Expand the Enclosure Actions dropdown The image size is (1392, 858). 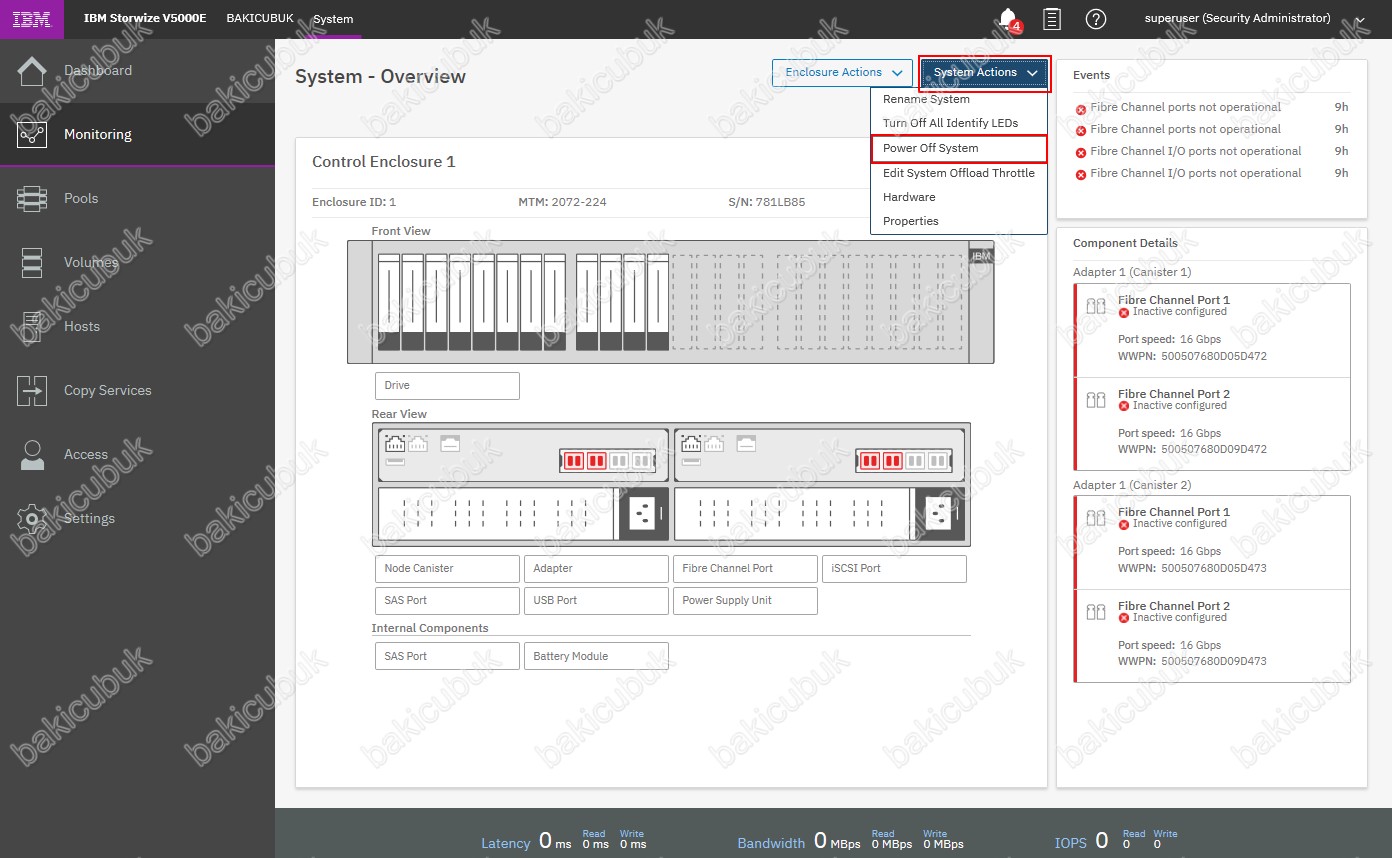tap(843, 73)
